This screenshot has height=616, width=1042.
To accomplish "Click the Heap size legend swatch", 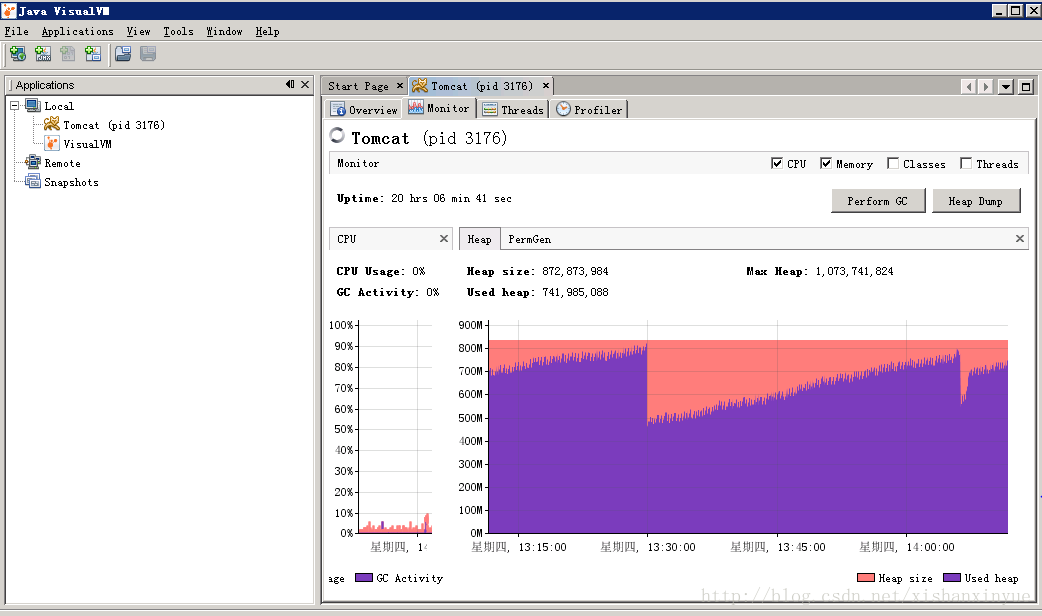I will (x=866, y=577).
